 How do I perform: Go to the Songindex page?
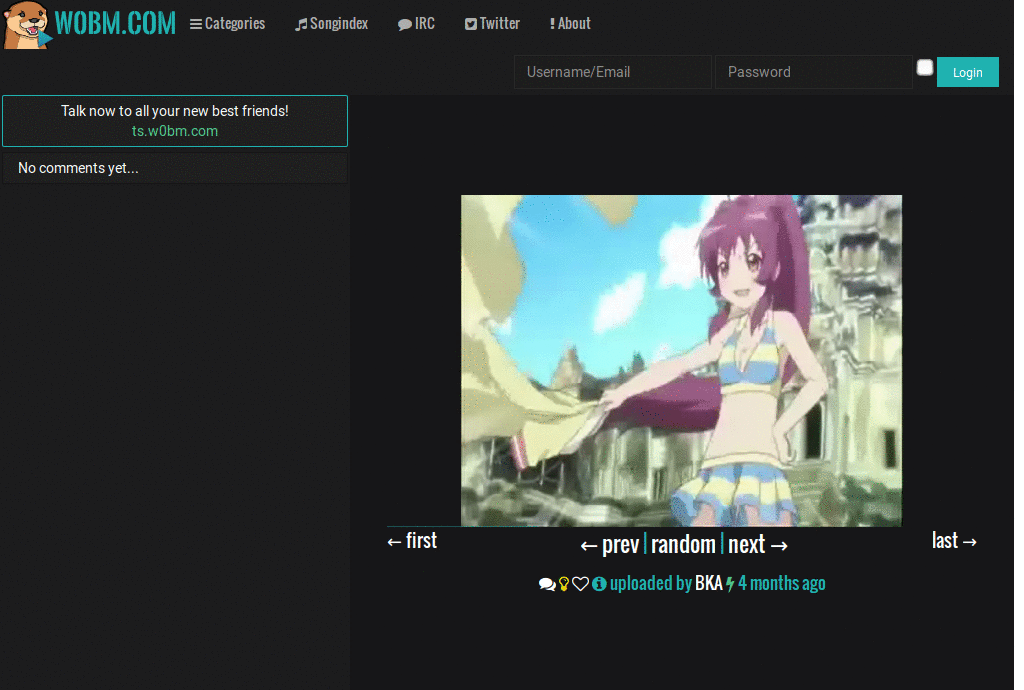(332, 24)
